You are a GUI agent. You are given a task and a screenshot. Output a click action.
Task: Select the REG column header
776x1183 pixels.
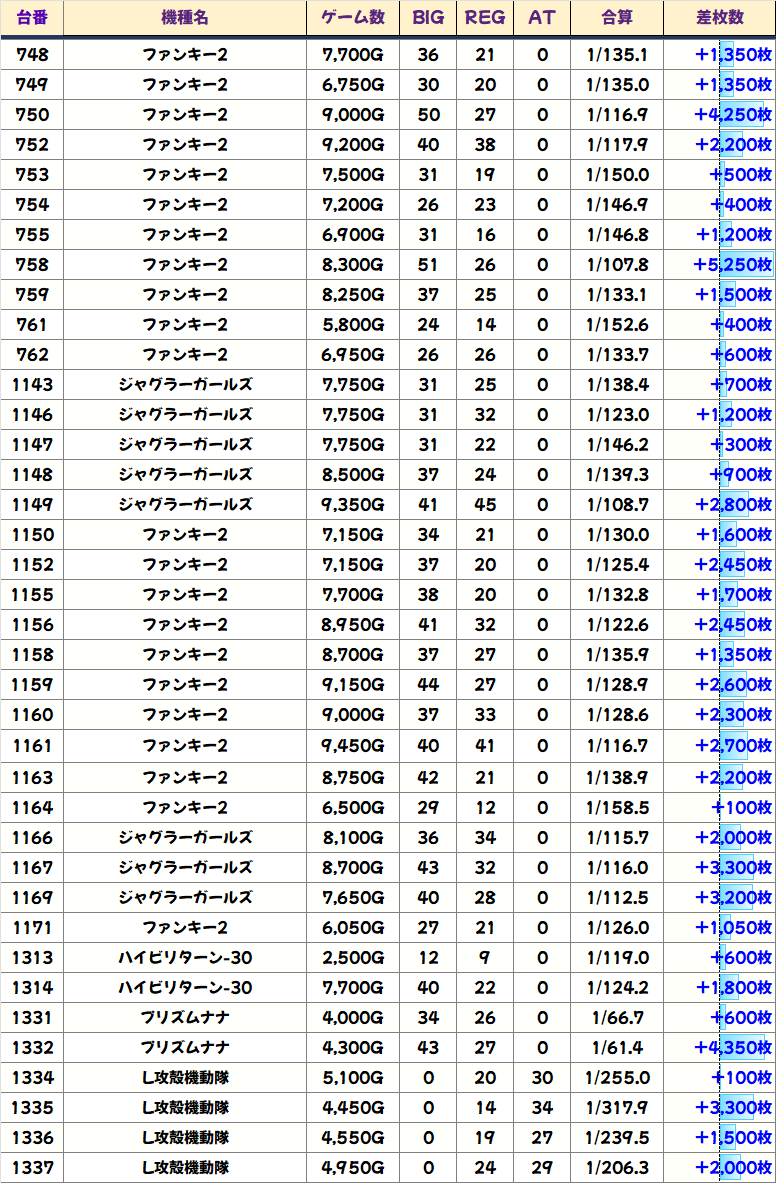(485, 18)
